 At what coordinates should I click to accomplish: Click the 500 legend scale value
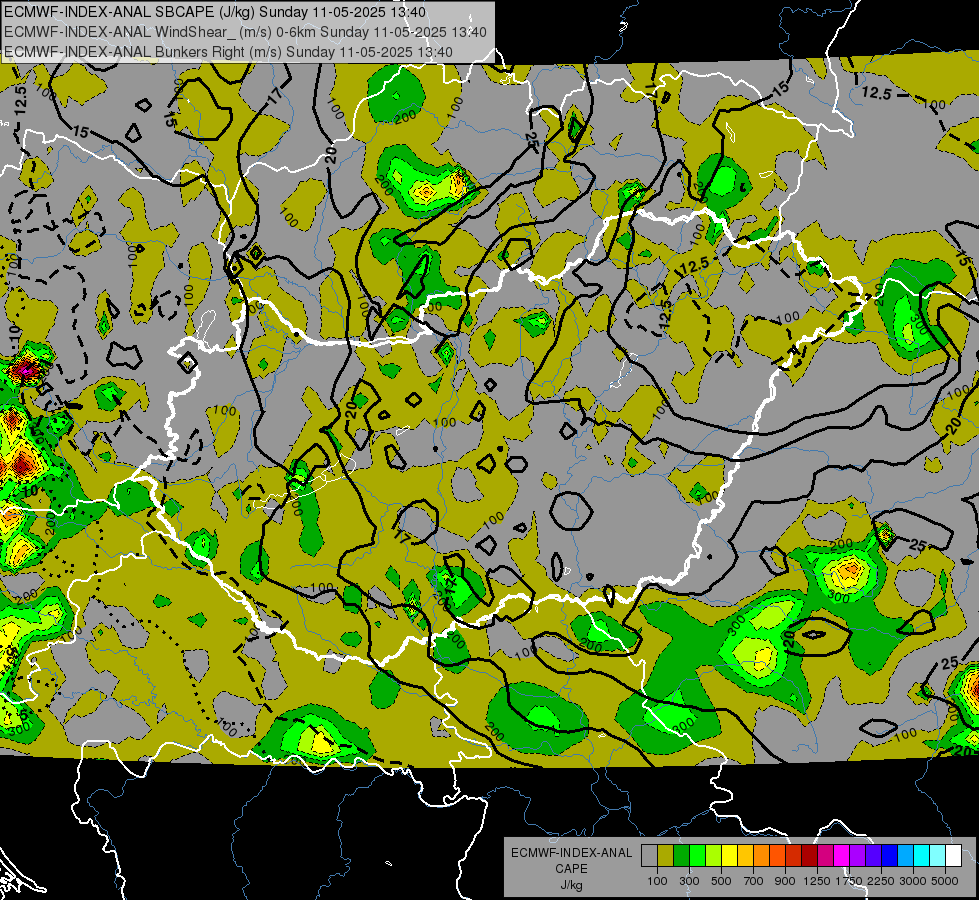point(721,881)
